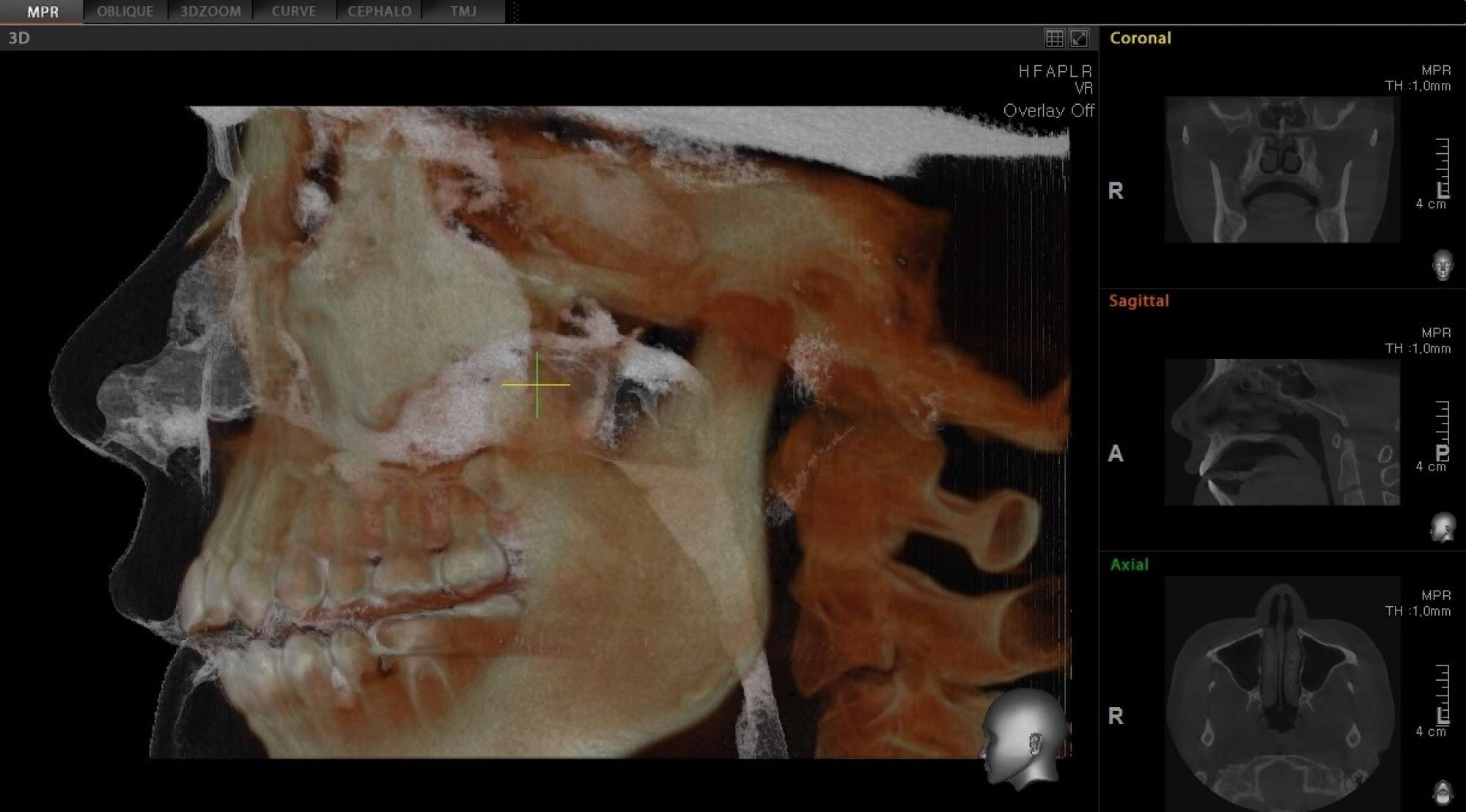Click the yellow-green crosshair in 3D view

click(537, 384)
